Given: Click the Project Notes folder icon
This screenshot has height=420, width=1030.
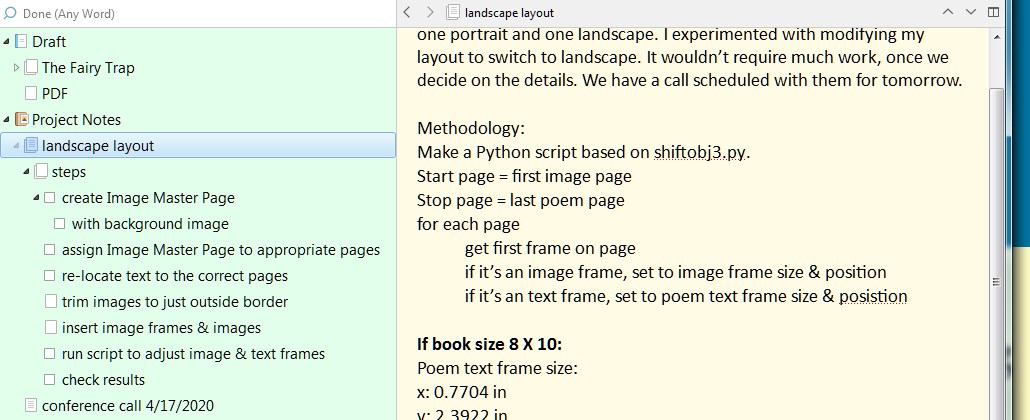Looking at the screenshot, I should tap(21, 120).
